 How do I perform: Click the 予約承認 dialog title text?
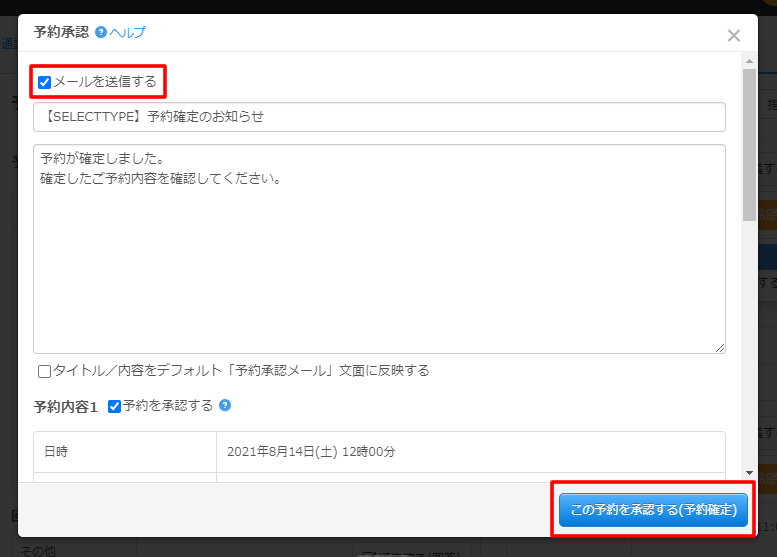click(61, 33)
